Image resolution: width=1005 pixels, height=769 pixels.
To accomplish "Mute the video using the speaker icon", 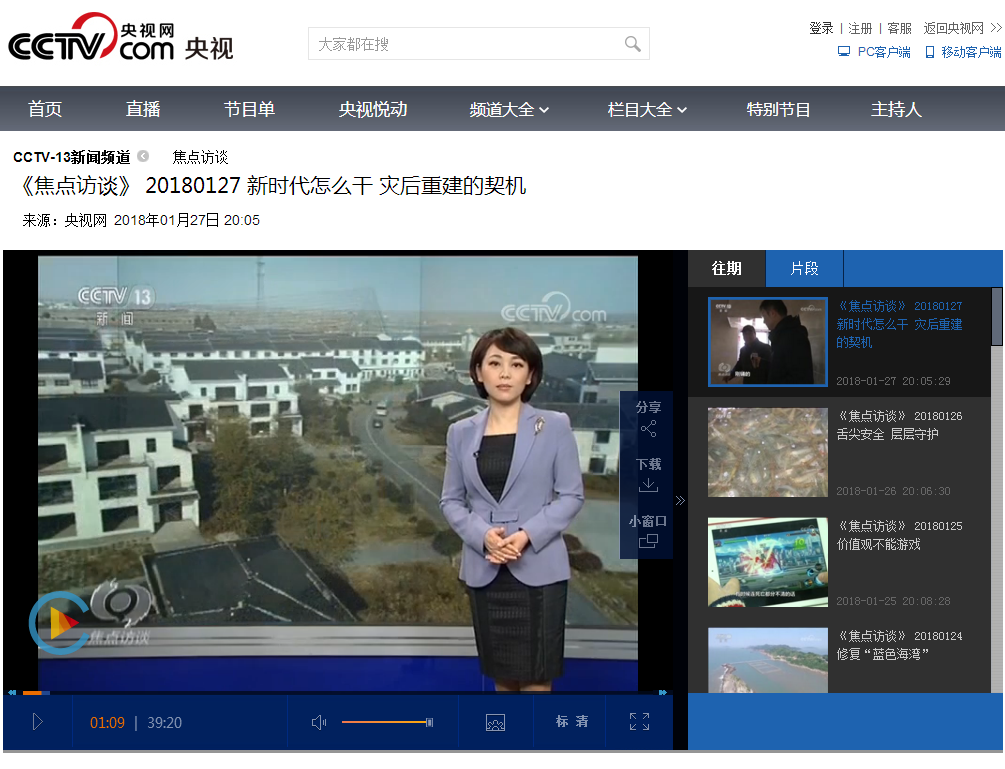I will (319, 722).
